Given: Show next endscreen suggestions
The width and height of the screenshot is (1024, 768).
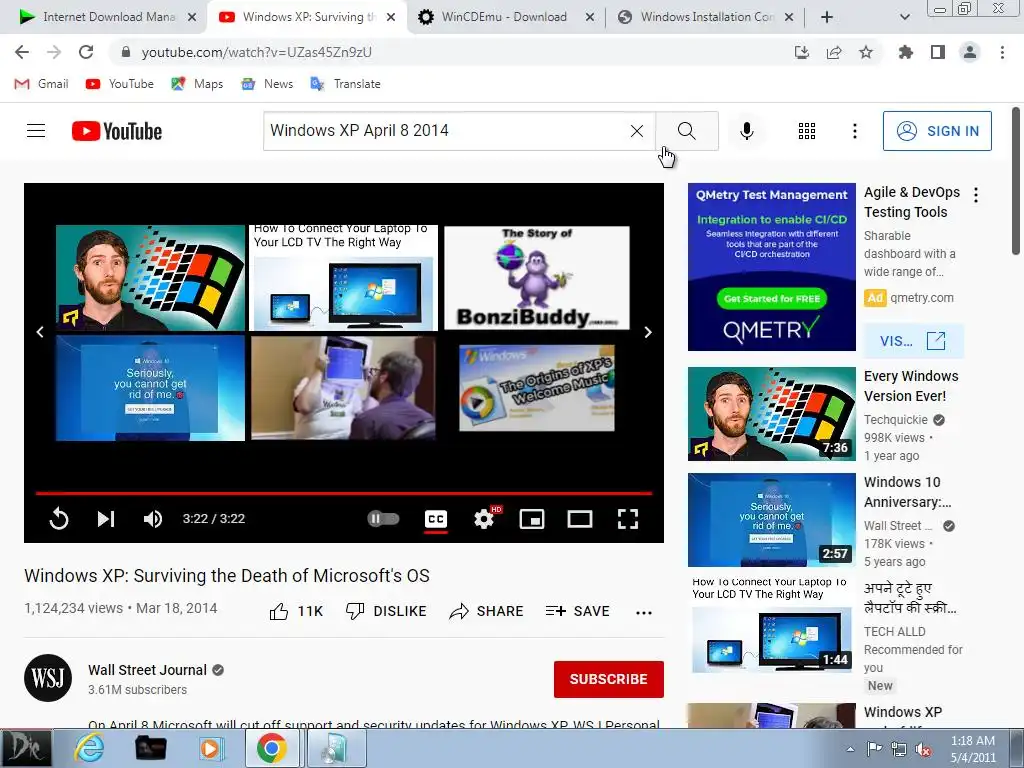Looking at the screenshot, I should pyautogui.click(x=648, y=332).
